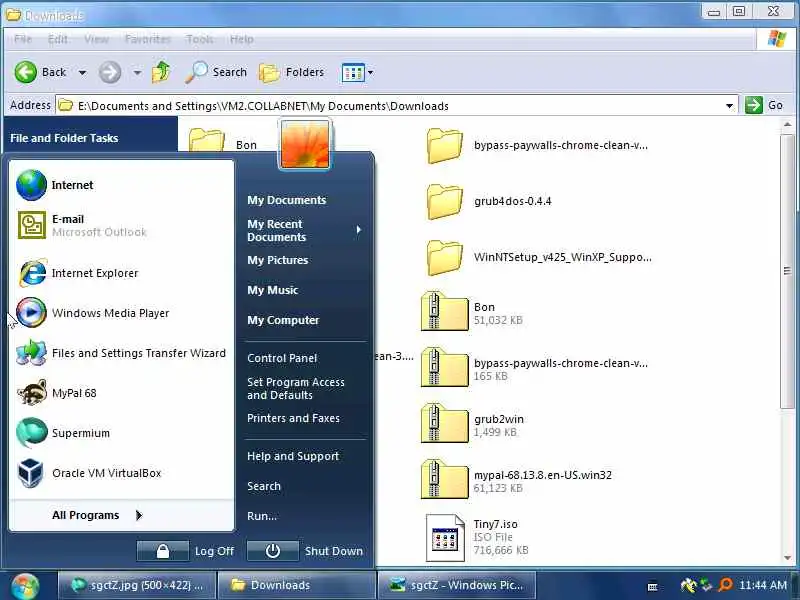Viewport: 800px width, 600px height.
Task: Click the Views toolbar icon
Action: [x=353, y=72]
